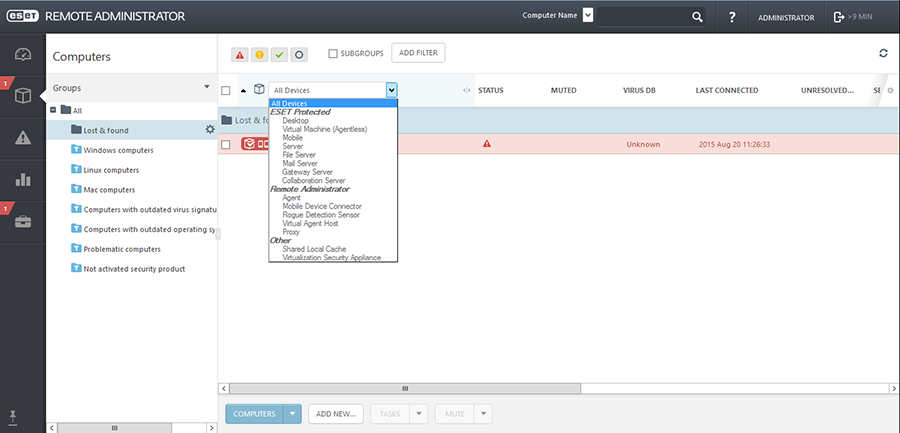Image resolution: width=900 pixels, height=433 pixels.
Task: Choose File Server in the device list
Action: pos(299,155)
